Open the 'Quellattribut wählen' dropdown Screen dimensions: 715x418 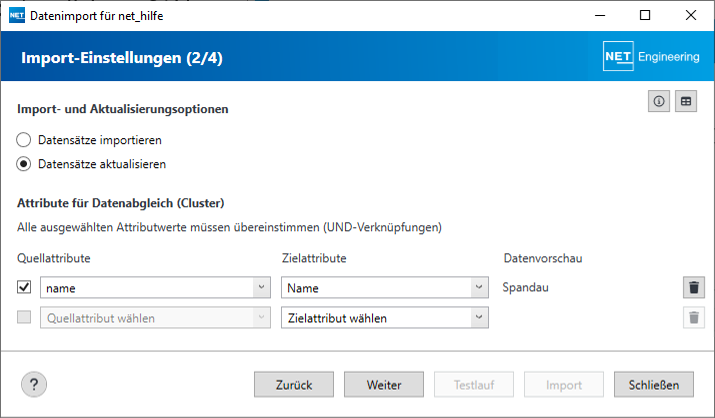[x=155, y=318]
